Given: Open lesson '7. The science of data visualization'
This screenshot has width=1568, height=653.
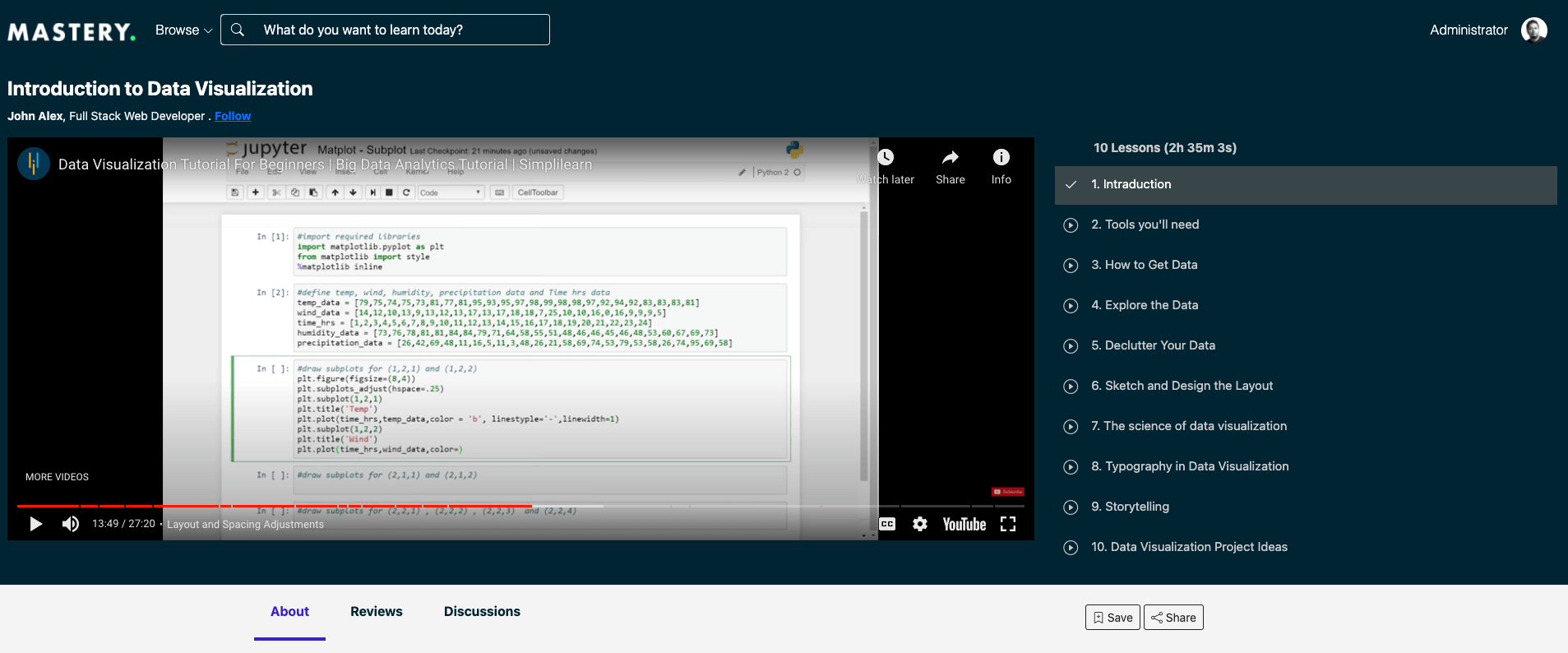Looking at the screenshot, I should click(1189, 426).
